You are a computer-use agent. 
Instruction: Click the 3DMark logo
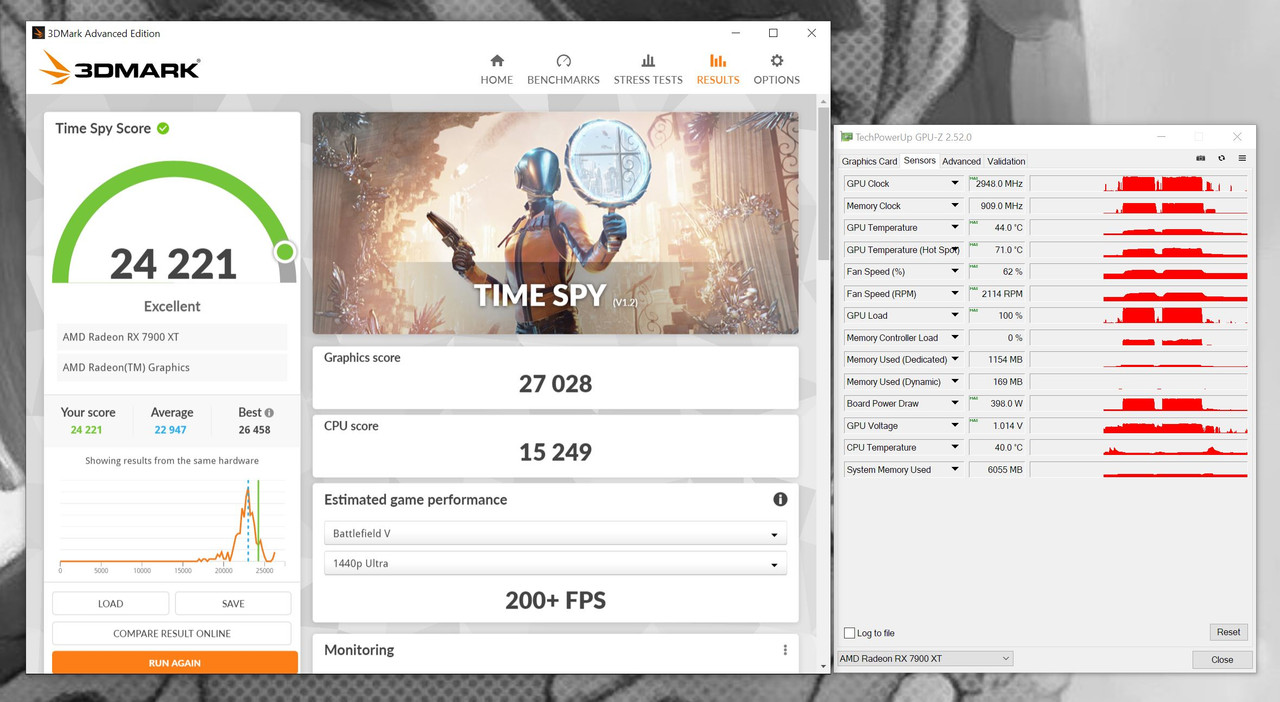tap(120, 68)
